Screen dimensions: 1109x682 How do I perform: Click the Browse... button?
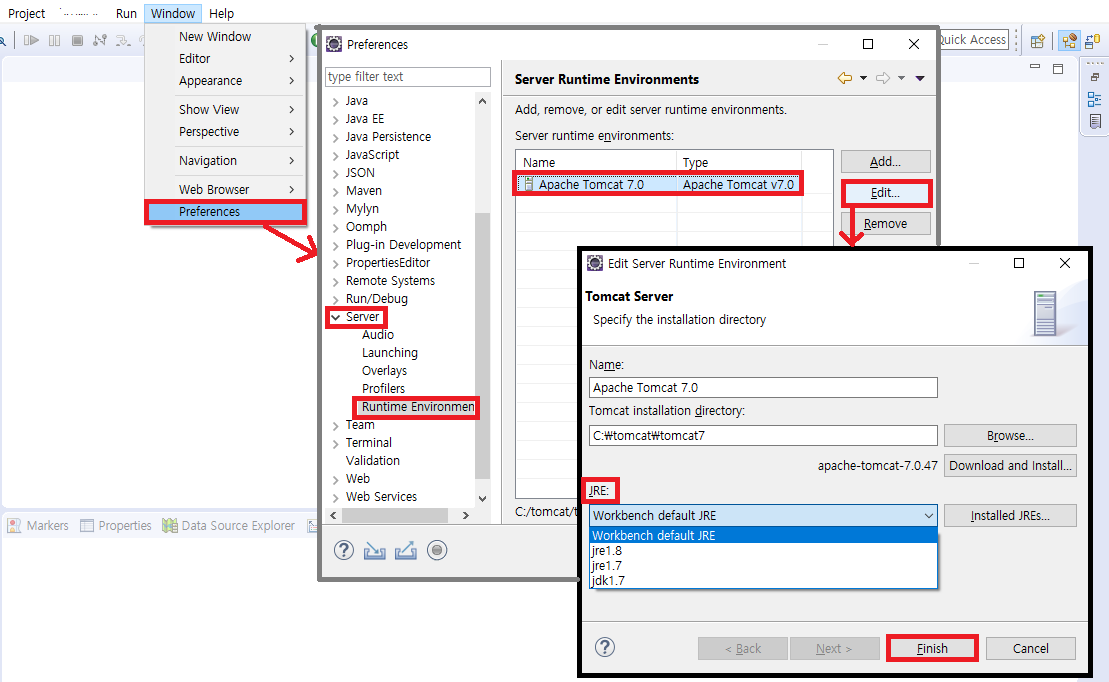click(x=1010, y=436)
